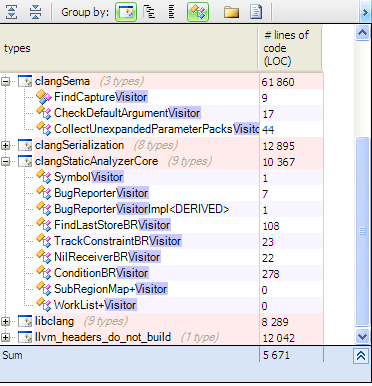This screenshot has width=372, height=386.
Task: Select the FindCaptureVisitor row
Action: [161, 97]
